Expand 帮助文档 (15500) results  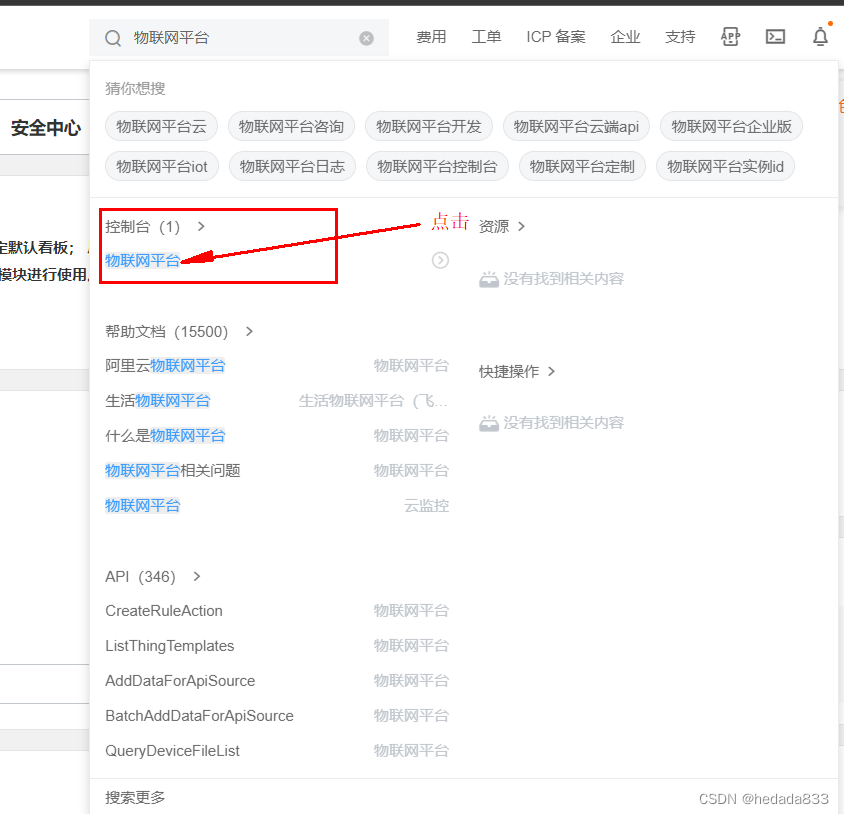(179, 332)
